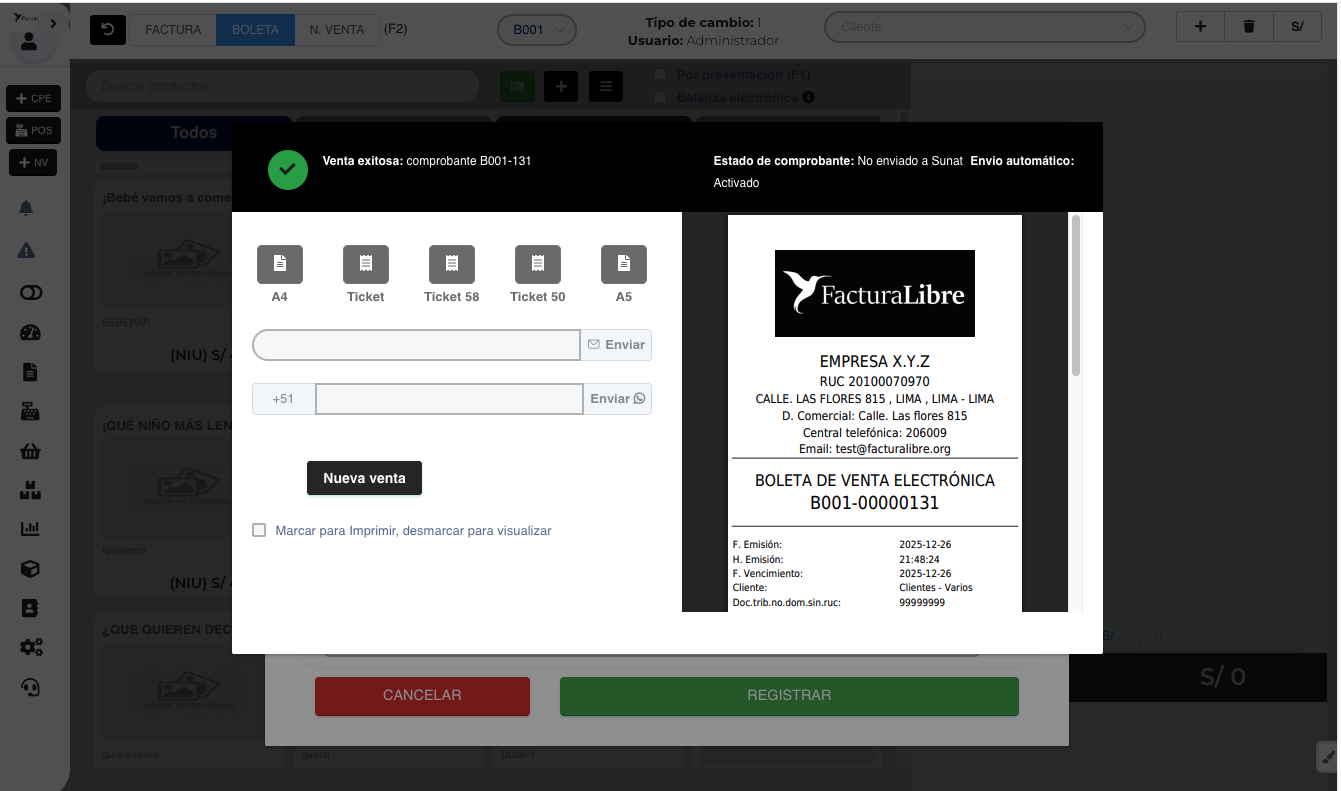Enable 'Por presentación (F1)' checkbox
The image size is (1341, 791).
coord(660,74)
